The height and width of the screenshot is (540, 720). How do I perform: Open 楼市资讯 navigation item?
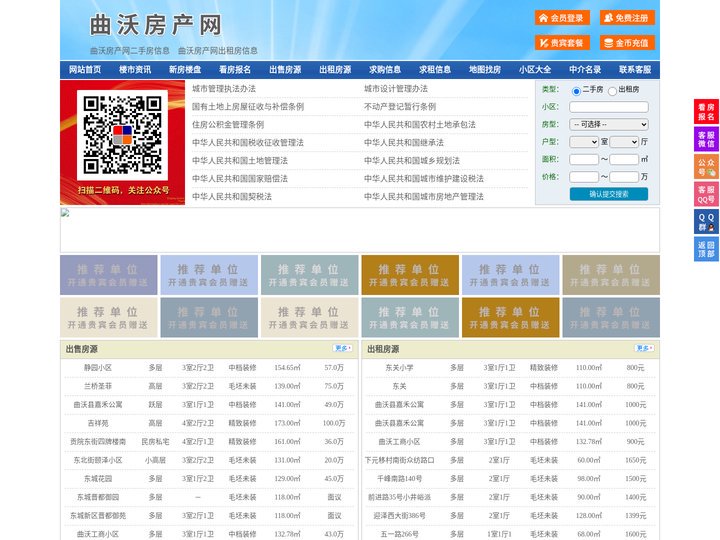click(x=135, y=70)
